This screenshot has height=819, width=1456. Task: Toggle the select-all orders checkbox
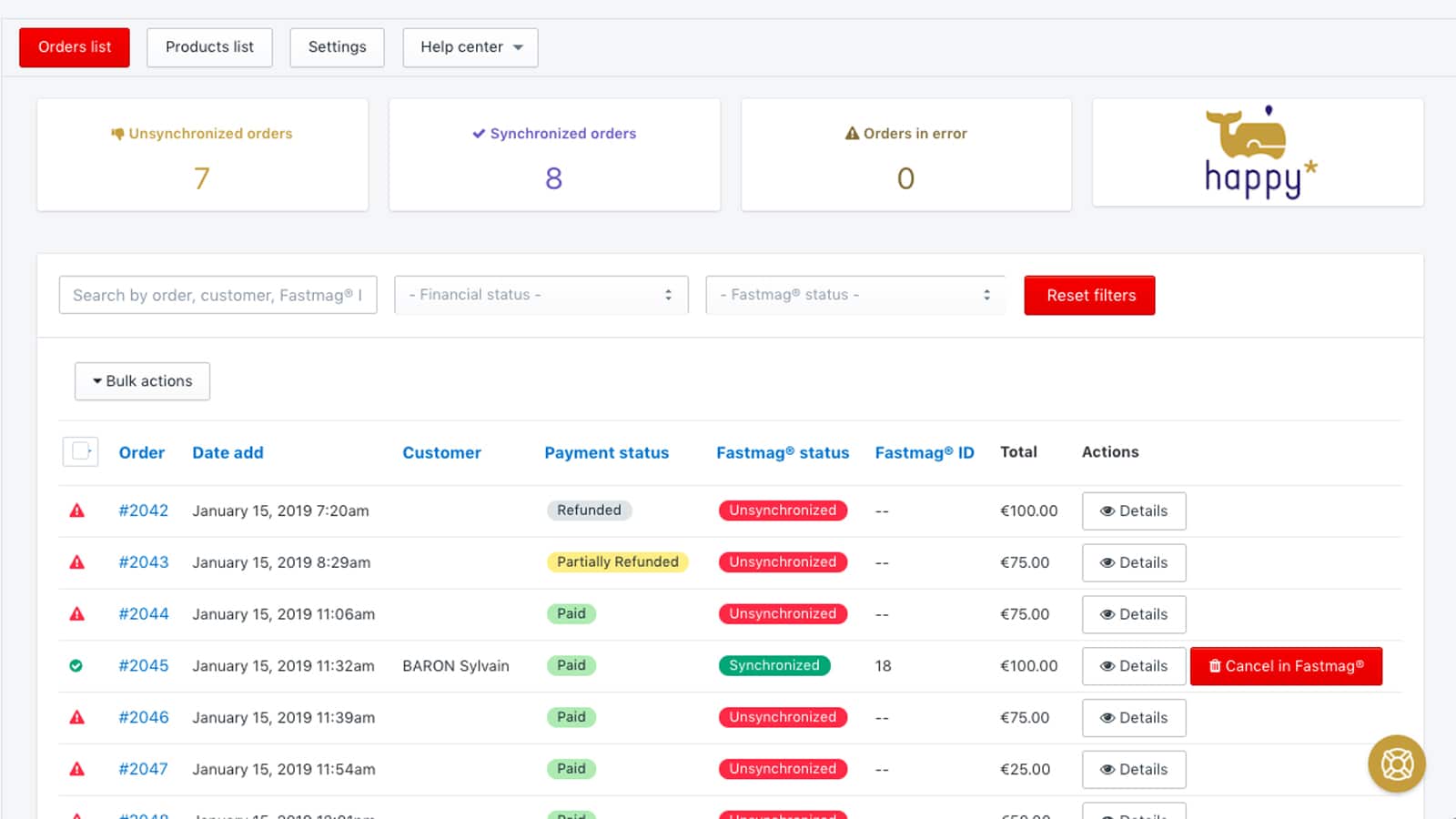coord(80,451)
